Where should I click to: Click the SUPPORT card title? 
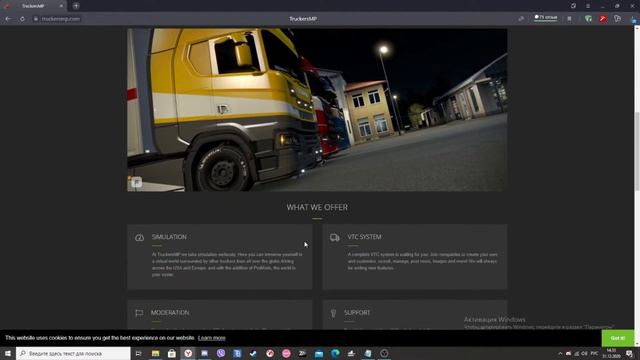tap(357, 313)
